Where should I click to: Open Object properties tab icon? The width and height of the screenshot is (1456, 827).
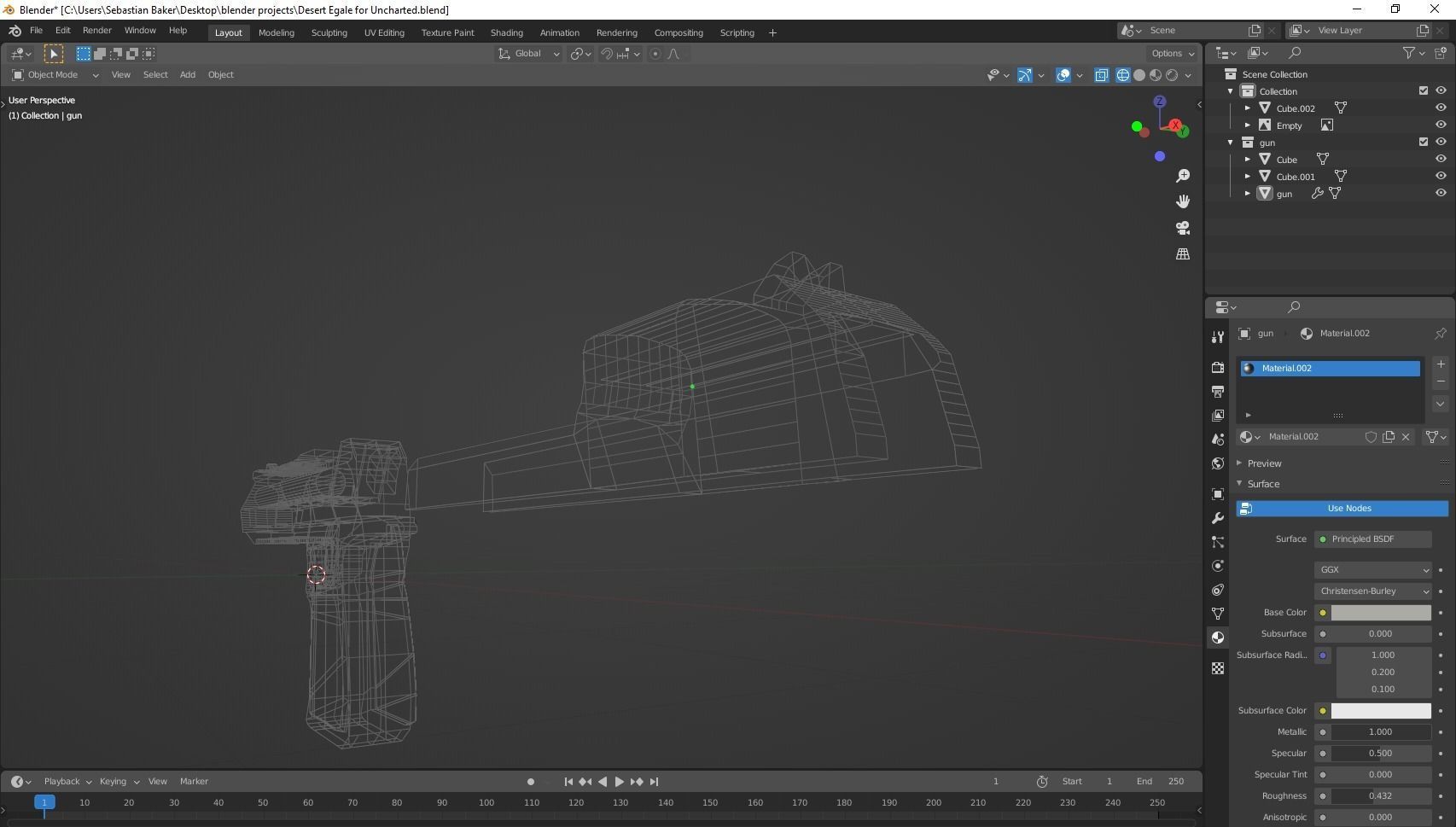point(1218,494)
